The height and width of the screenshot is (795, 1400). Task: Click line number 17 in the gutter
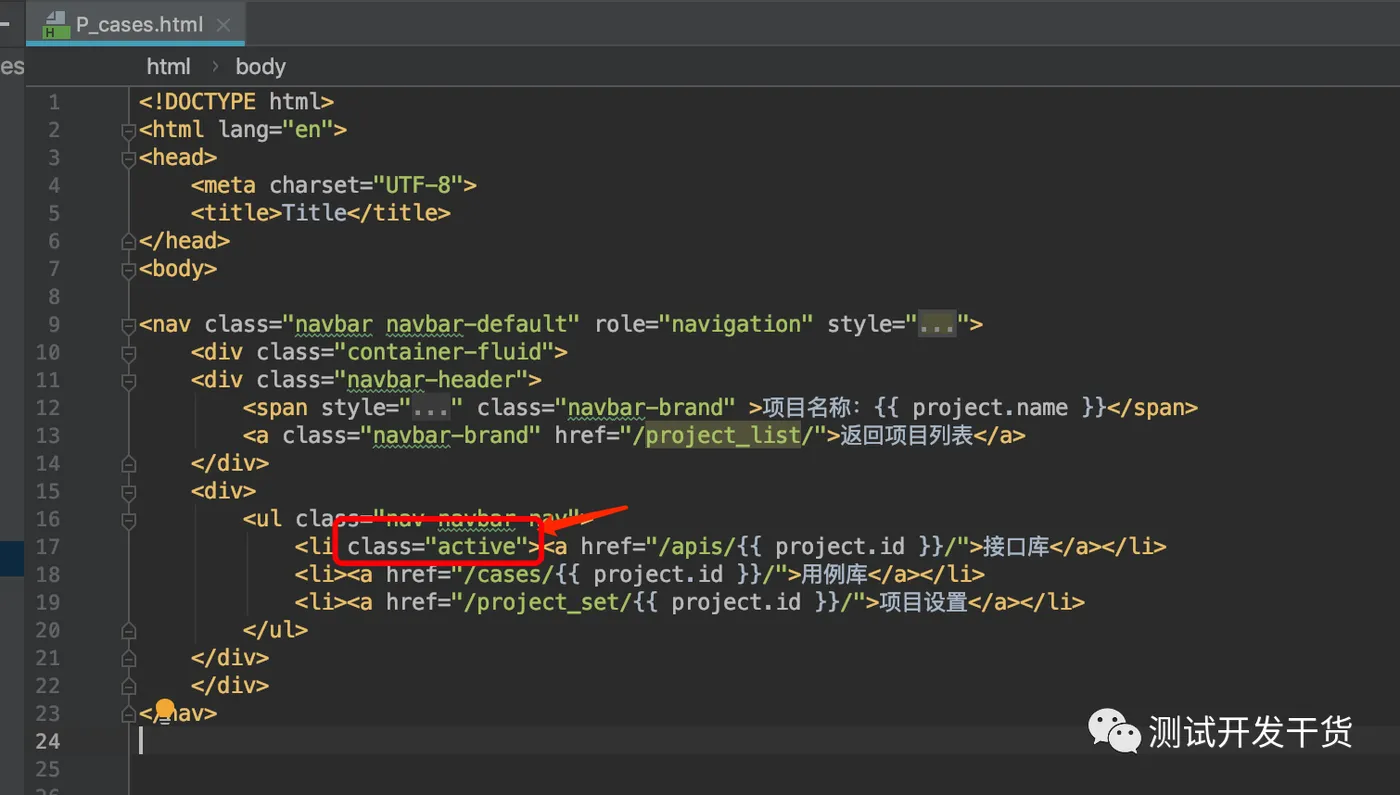(x=48, y=547)
